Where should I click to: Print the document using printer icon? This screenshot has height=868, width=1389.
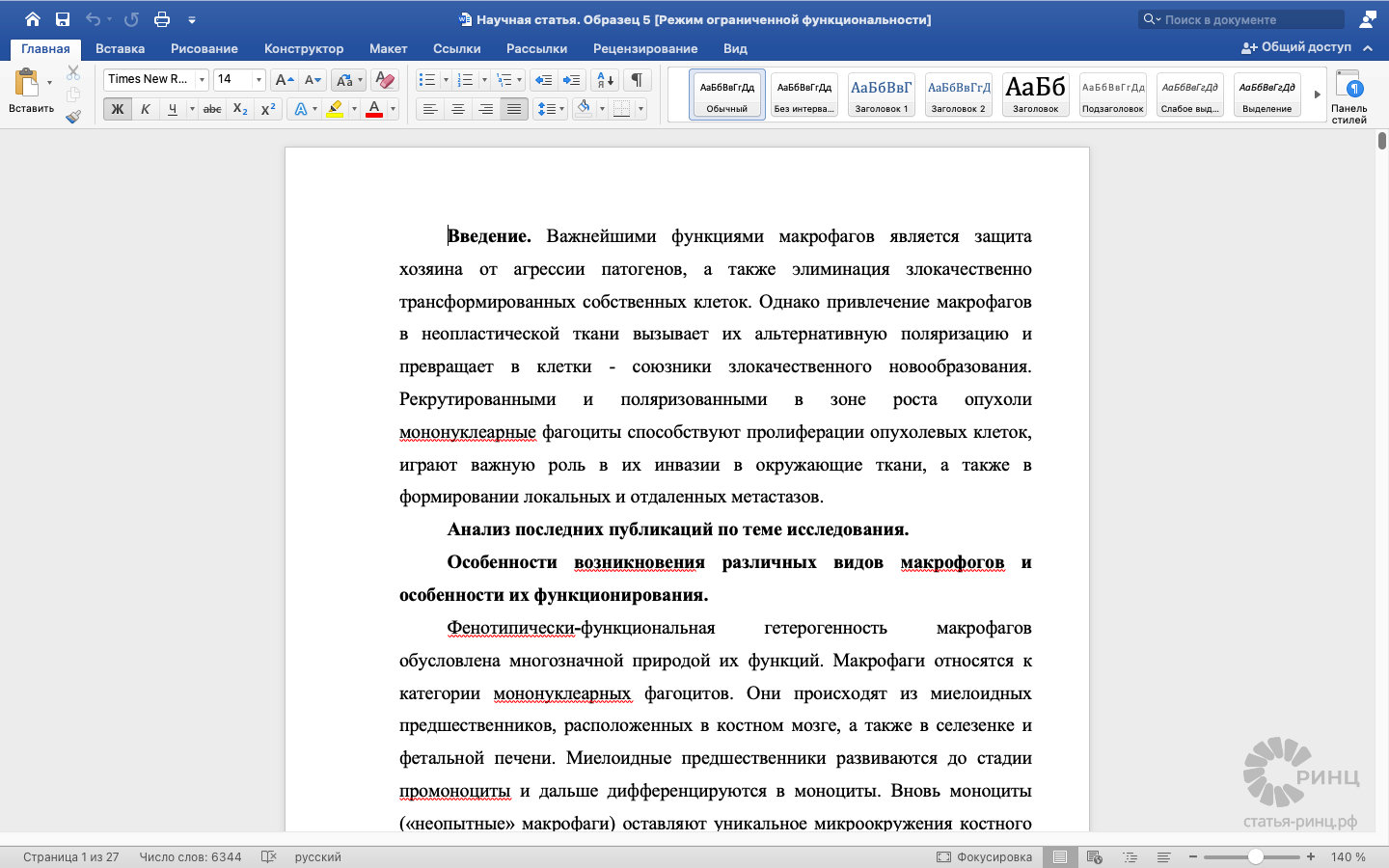[x=162, y=19]
